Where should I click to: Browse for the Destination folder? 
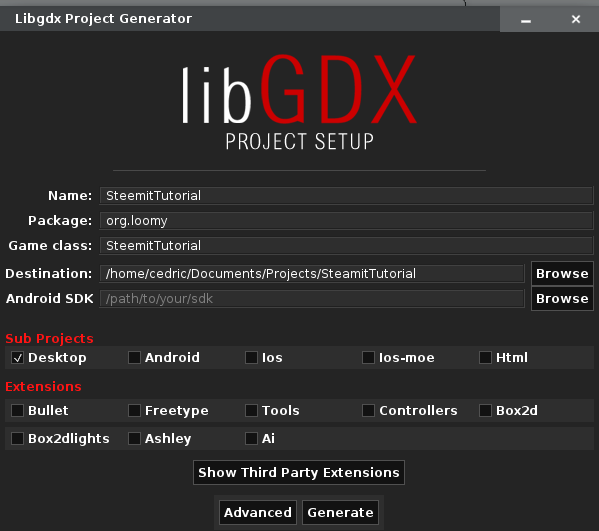(562, 274)
